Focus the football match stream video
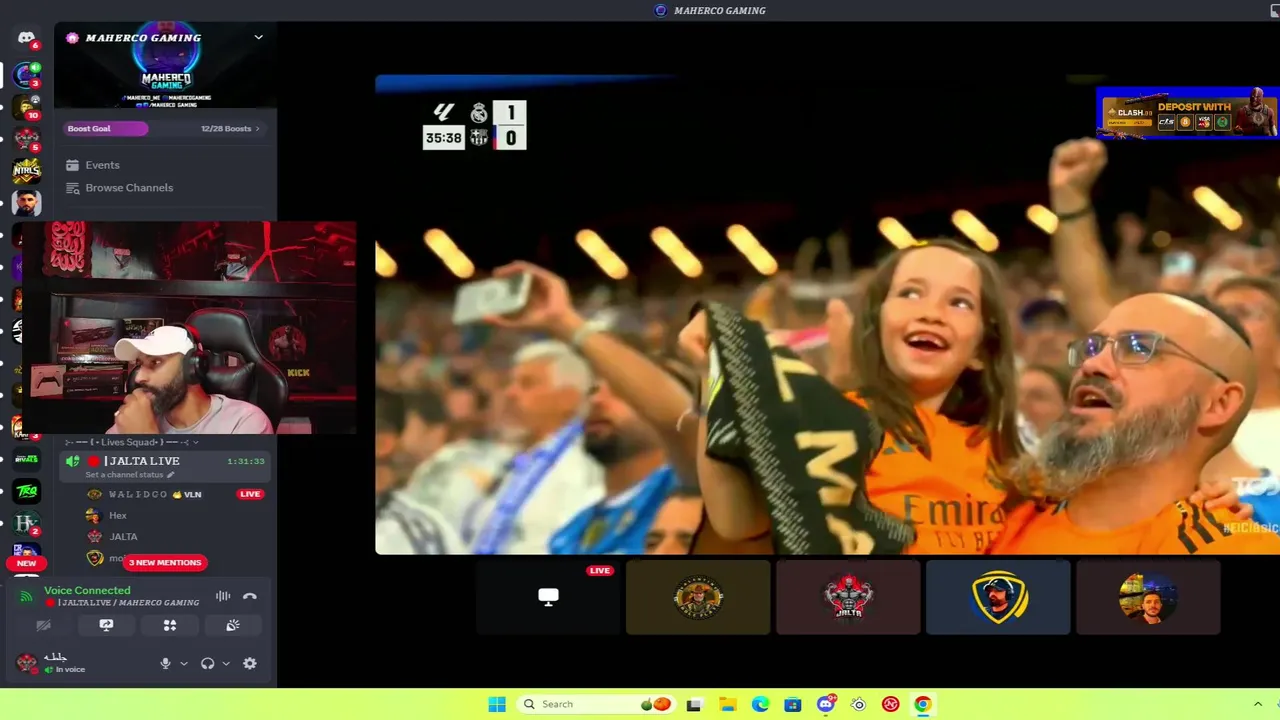The image size is (1280, 720). 827,314
